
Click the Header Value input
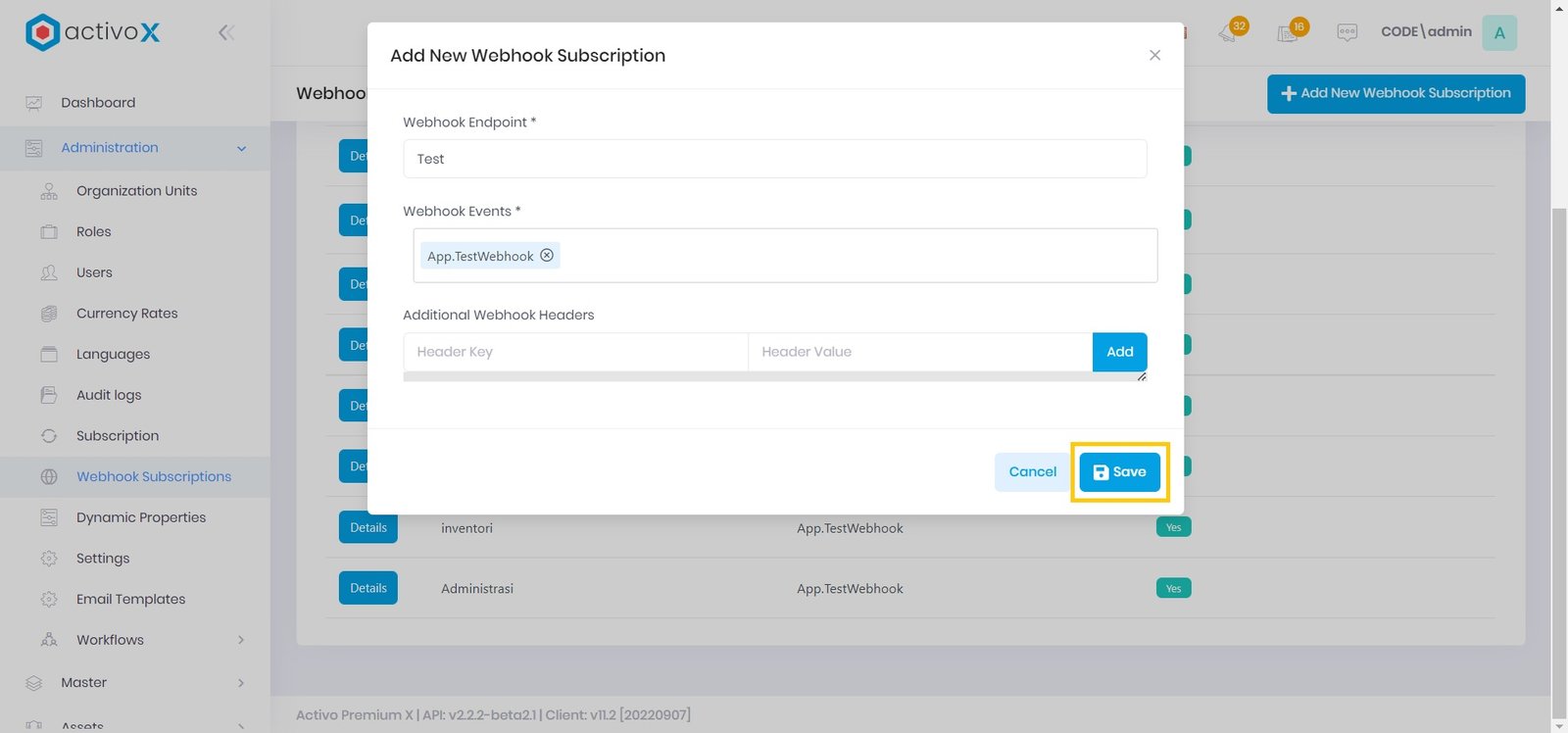pos(920,352)
